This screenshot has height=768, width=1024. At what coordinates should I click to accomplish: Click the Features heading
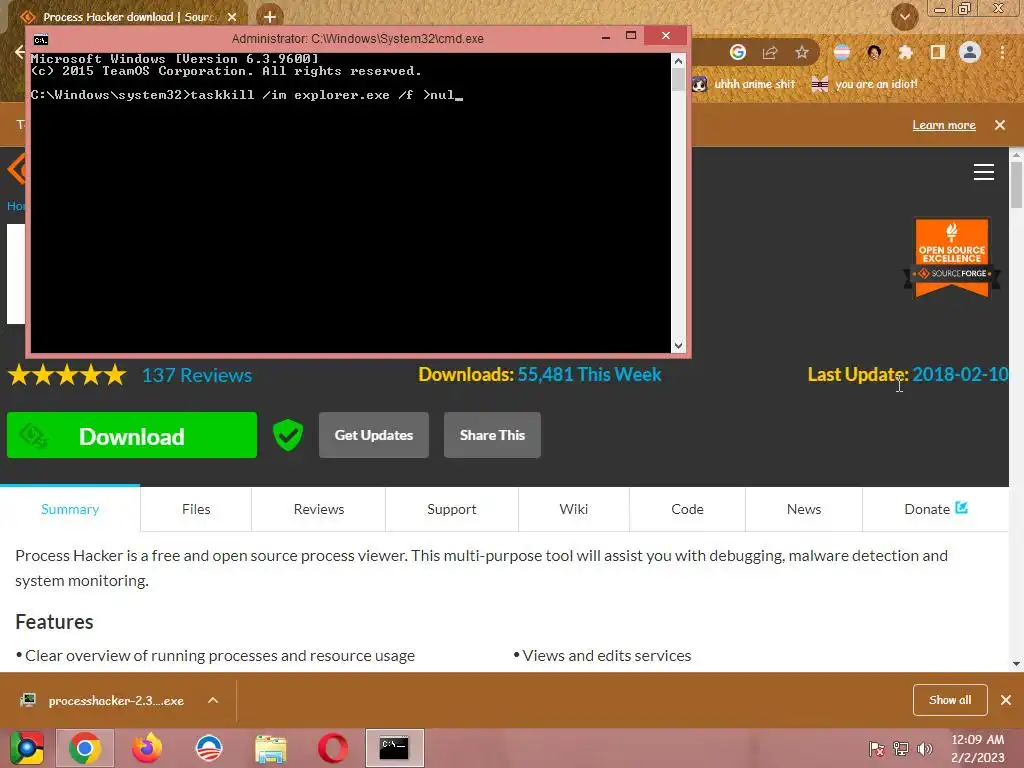54,622
